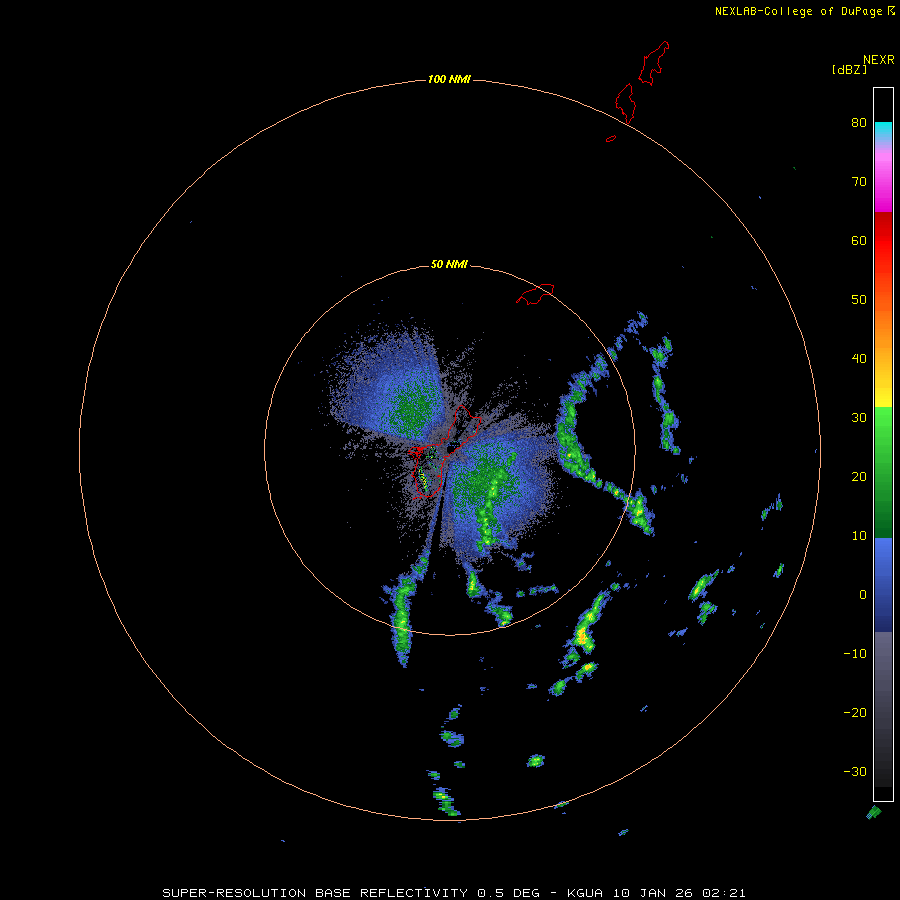The height and width of the screenshot is (900, 900).
Task: Click the -20 value on the dBZ scale
Action: [x=855, y=713]
